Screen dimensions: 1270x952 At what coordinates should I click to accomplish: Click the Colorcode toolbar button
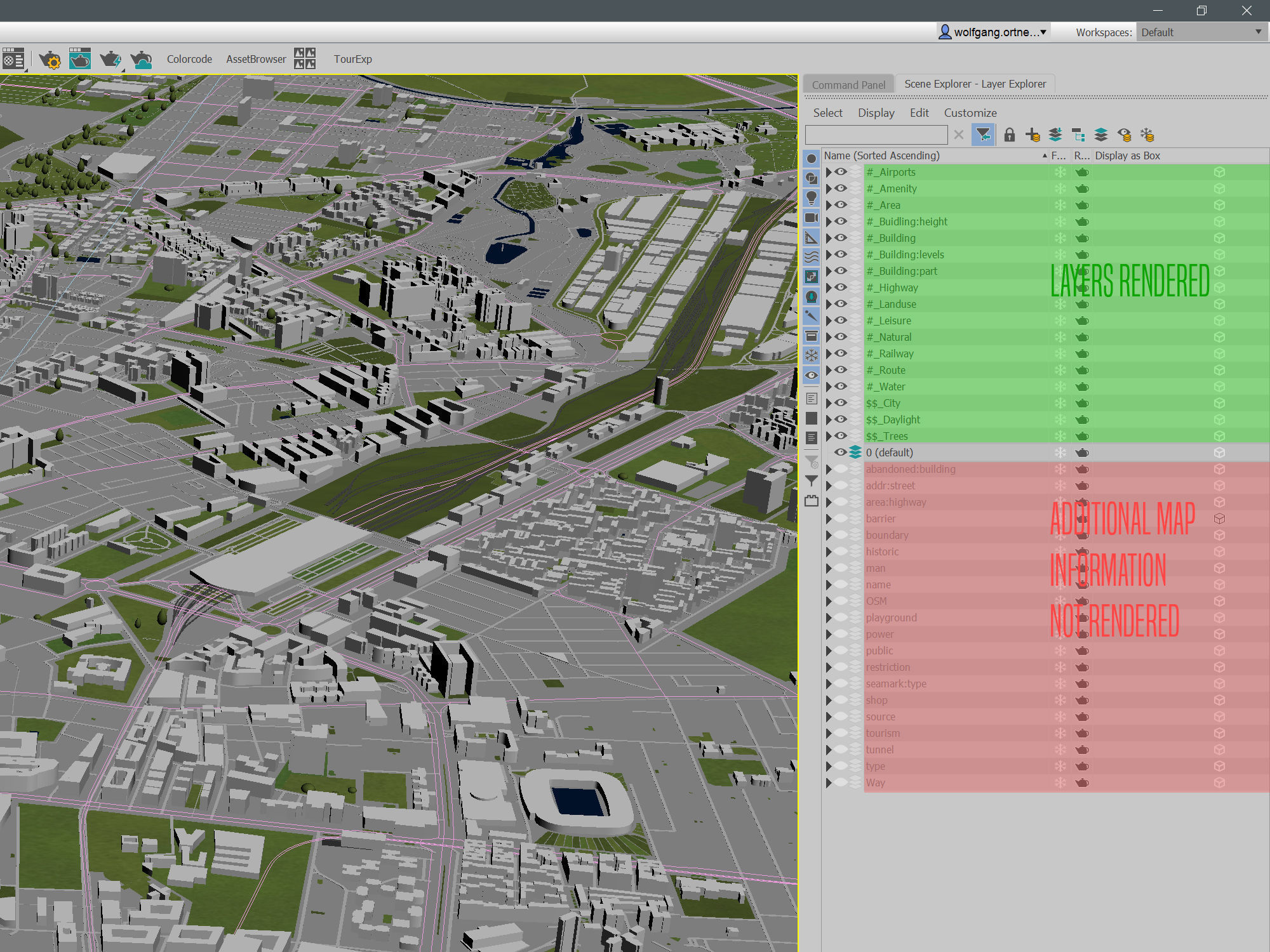pyautogui.click(x=189, y=59)
